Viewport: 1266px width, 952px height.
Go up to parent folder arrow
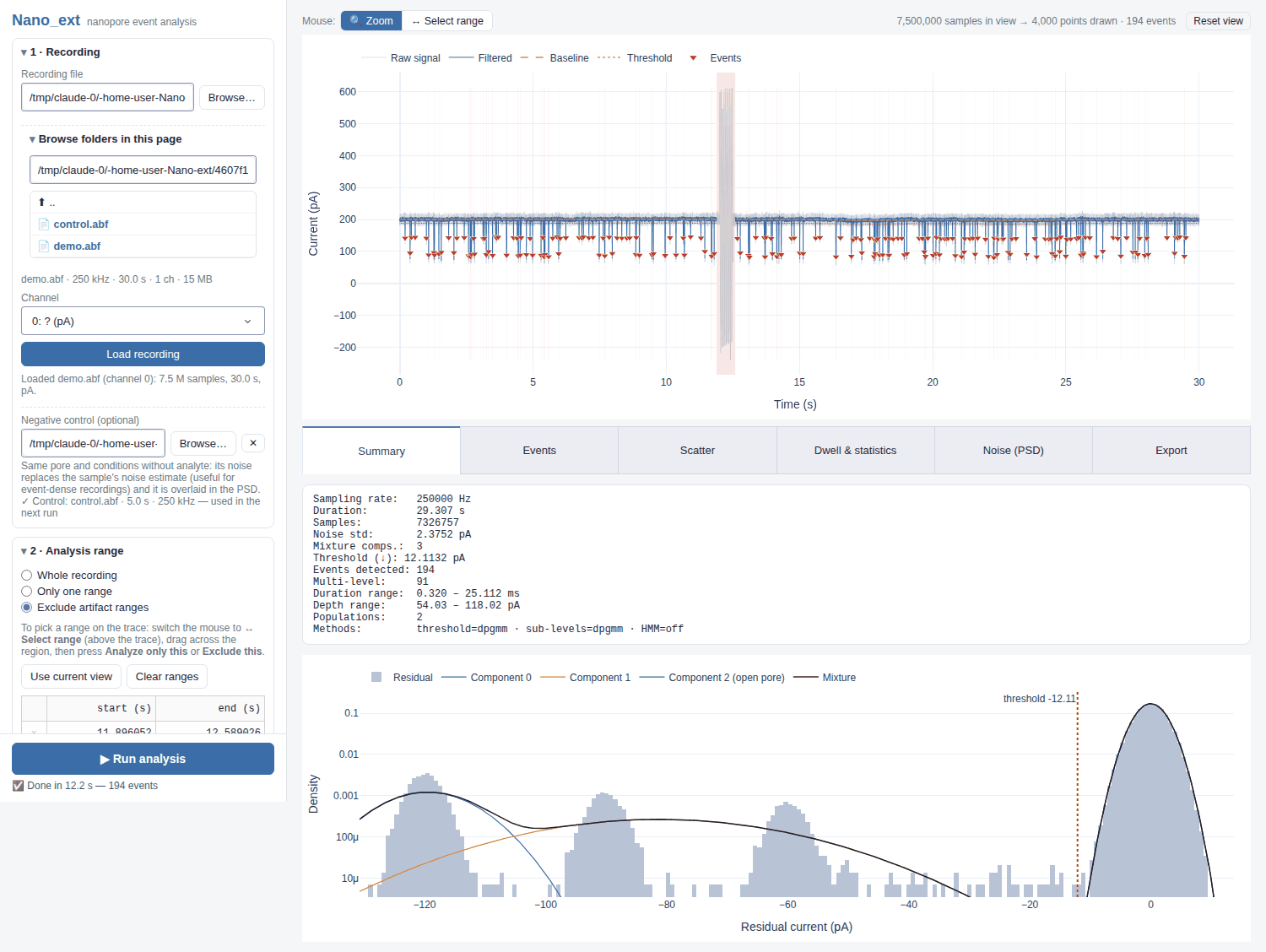click(x=42, y=203)
